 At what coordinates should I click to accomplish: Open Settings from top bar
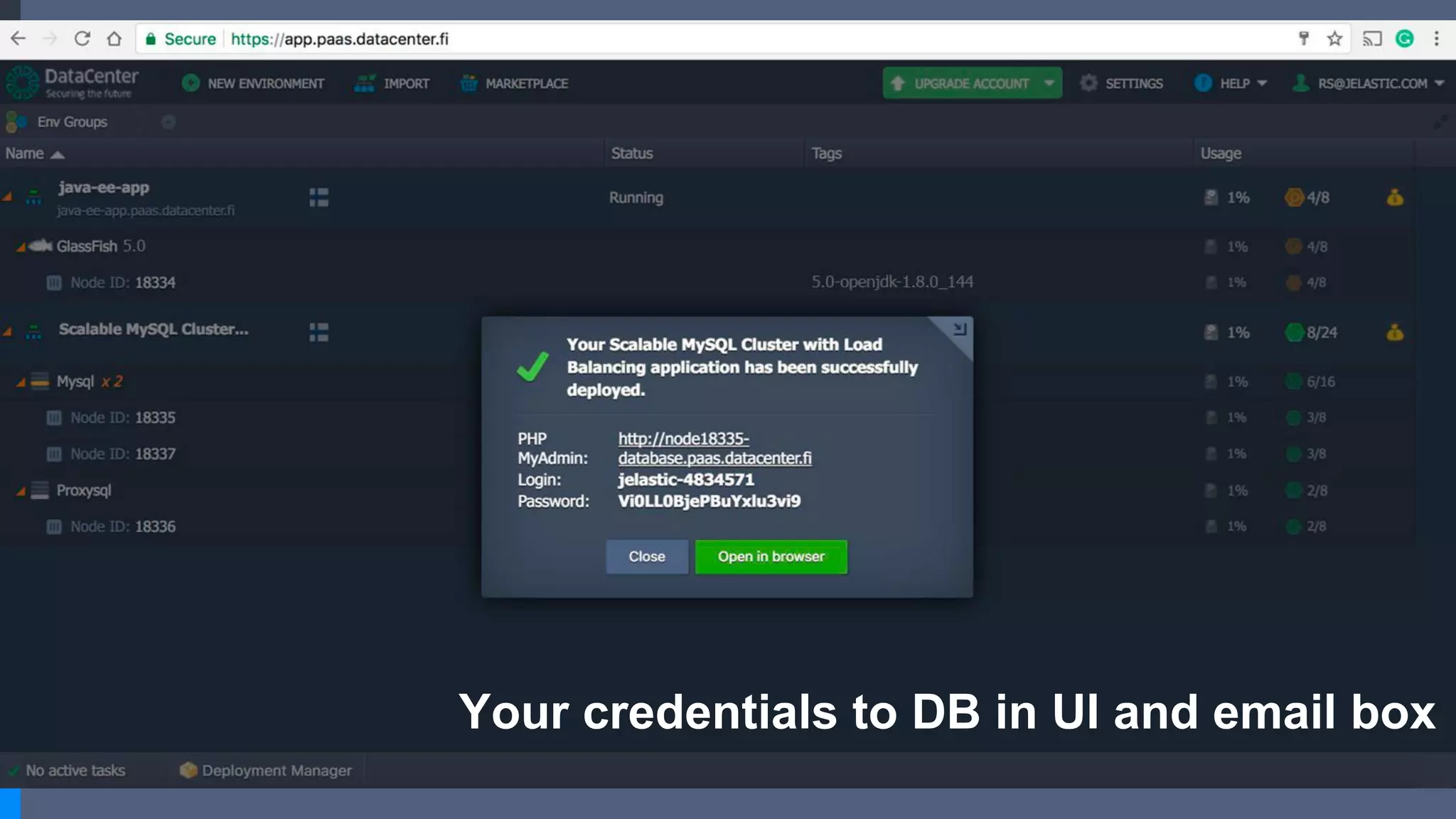pos(1121,84)
